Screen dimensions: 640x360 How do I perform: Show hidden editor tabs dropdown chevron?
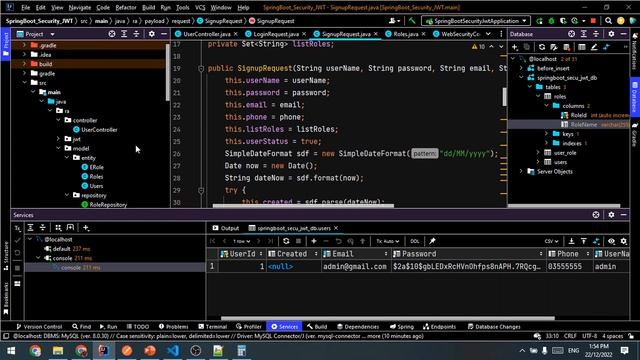(488, 34)
